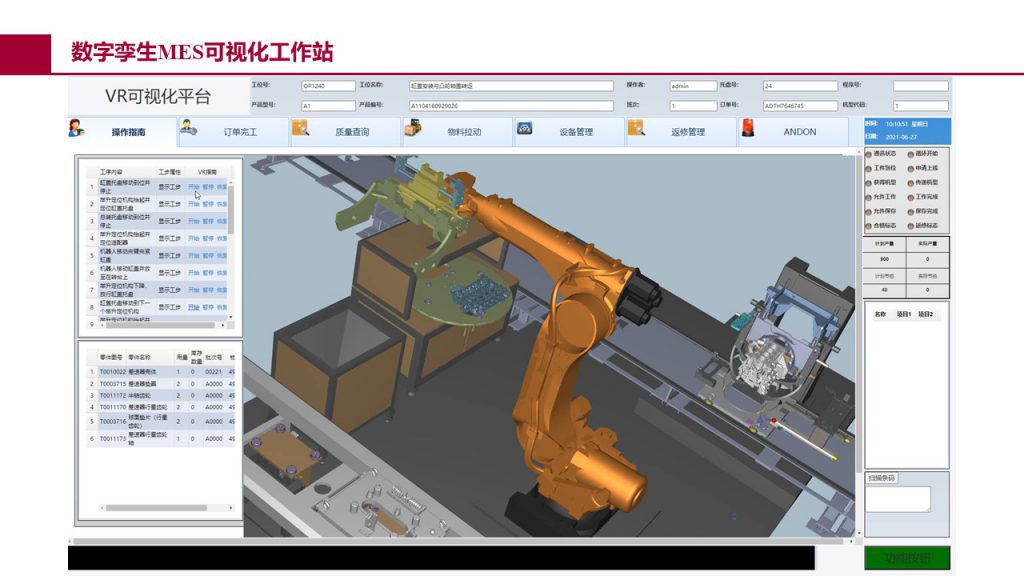Open the ANDON tab

tap(793, 132)
